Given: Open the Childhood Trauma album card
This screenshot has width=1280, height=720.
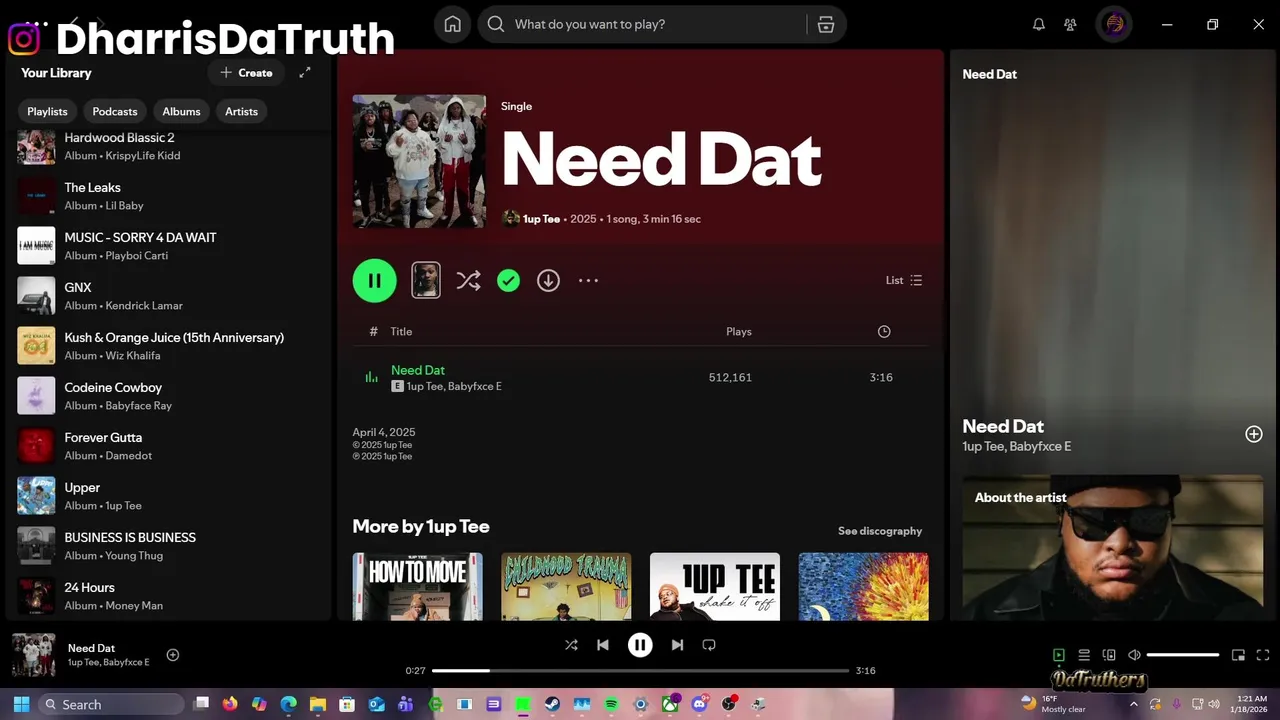Looking at the screenshot, I should tap(566, 587).
